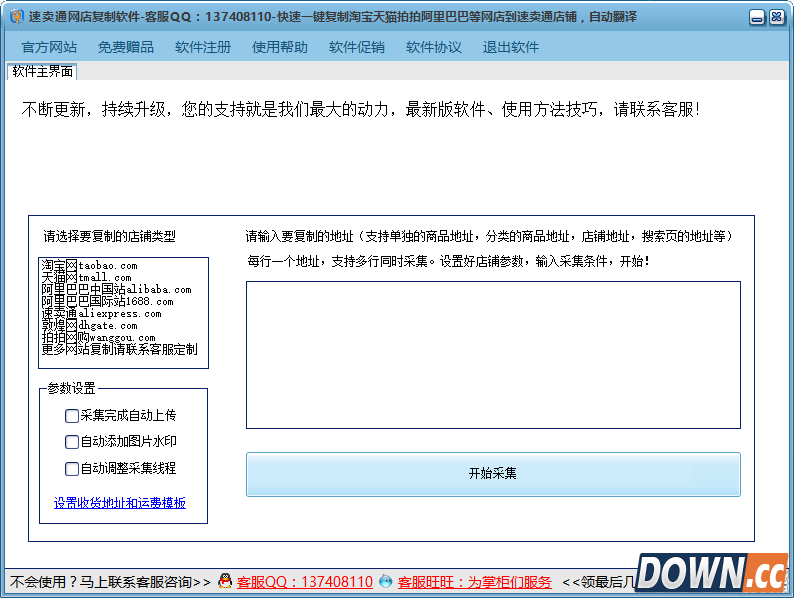Enable 采集完成自动上传 checkbox
Screen dimensions: 794x598
point(121,416)
